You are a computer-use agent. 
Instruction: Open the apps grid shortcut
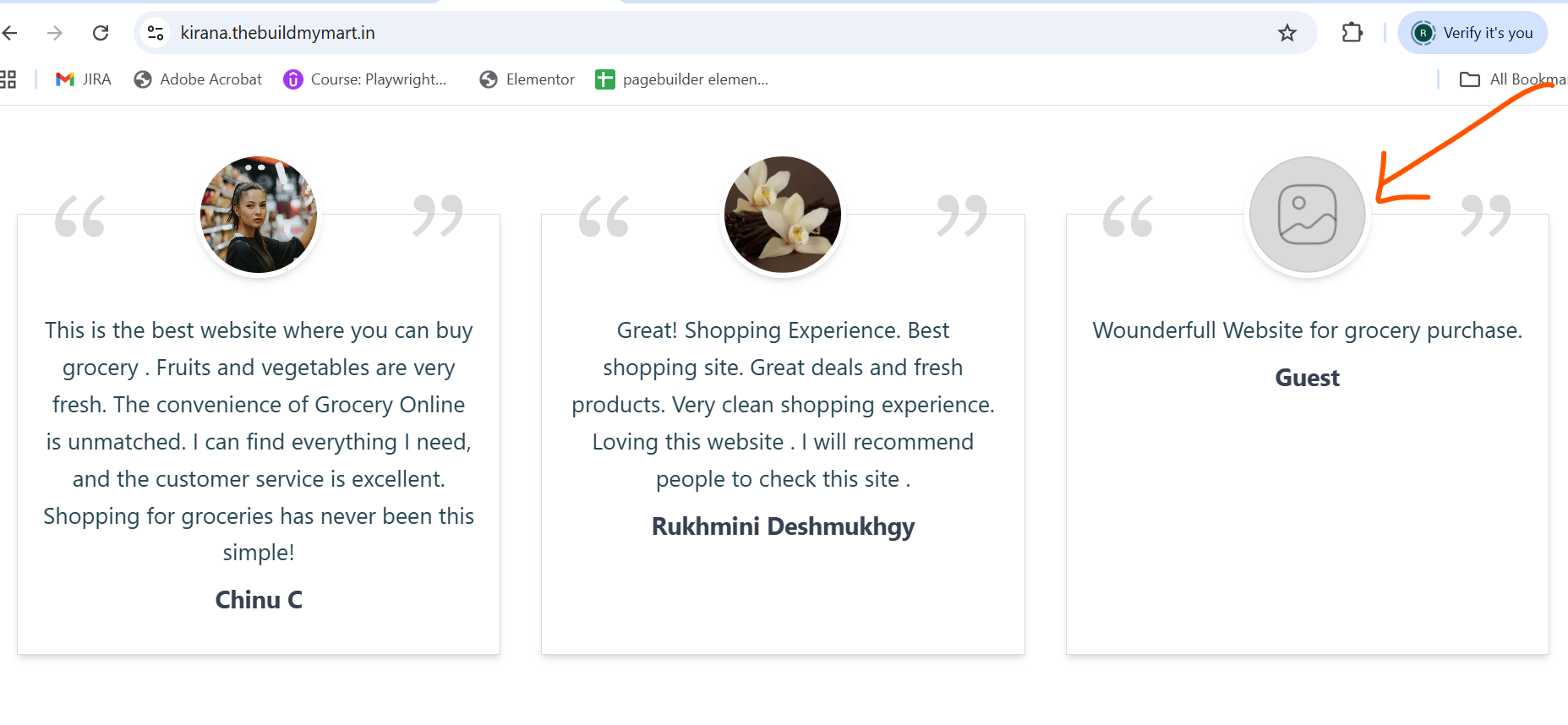[8, 79]
